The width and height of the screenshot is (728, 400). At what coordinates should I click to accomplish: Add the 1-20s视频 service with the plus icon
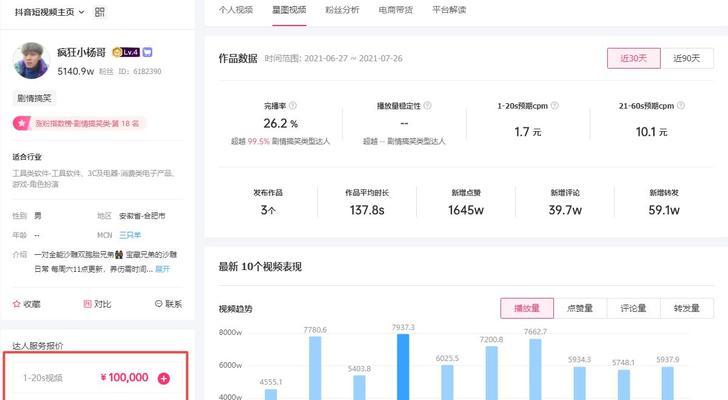point(164,378)
